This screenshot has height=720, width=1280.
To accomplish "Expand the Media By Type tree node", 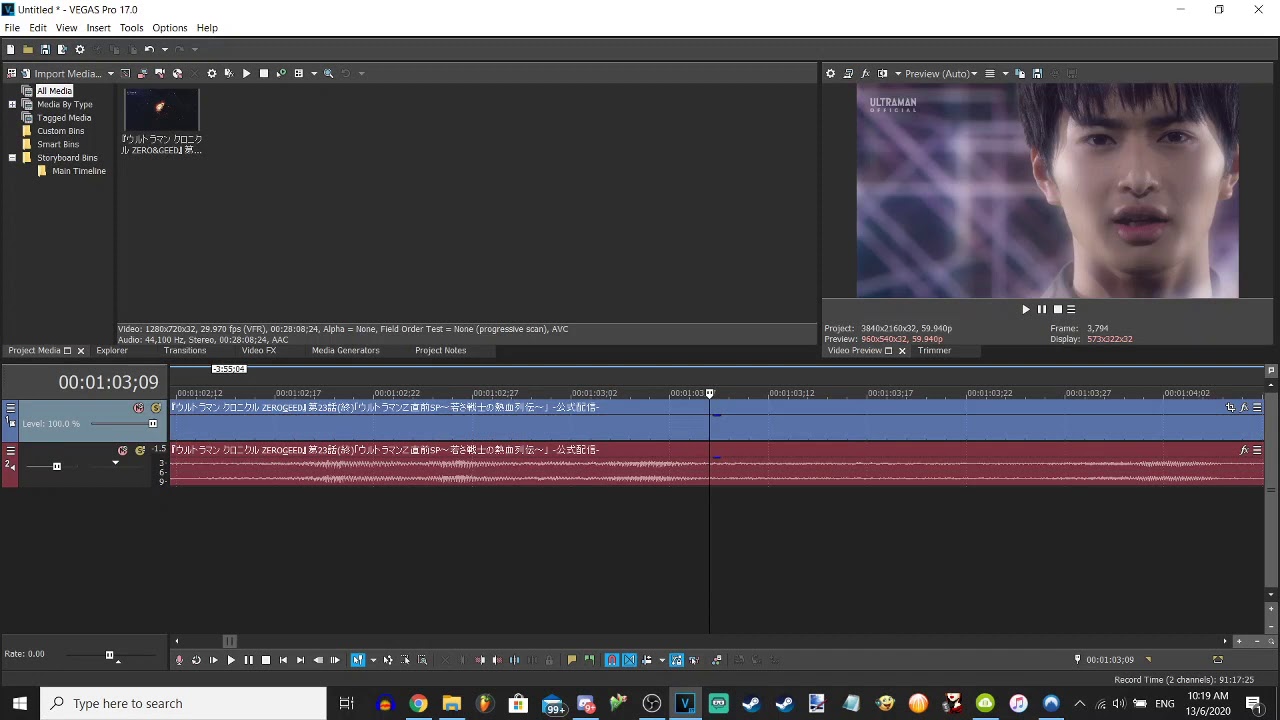I will [x=12, y=104].
